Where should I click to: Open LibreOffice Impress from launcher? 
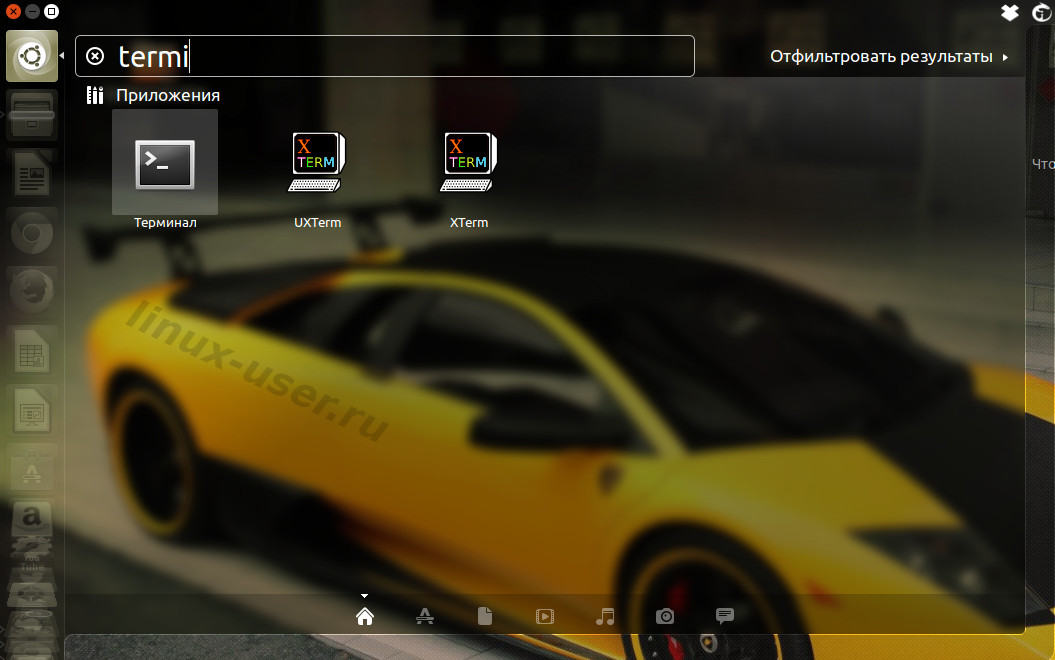tap(32, 410)
